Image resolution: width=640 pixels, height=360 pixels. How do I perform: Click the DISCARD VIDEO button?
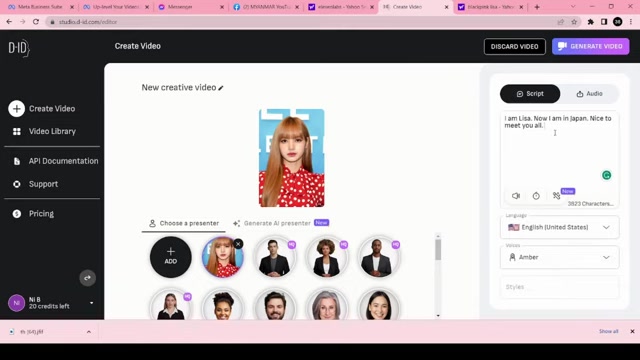514,47
